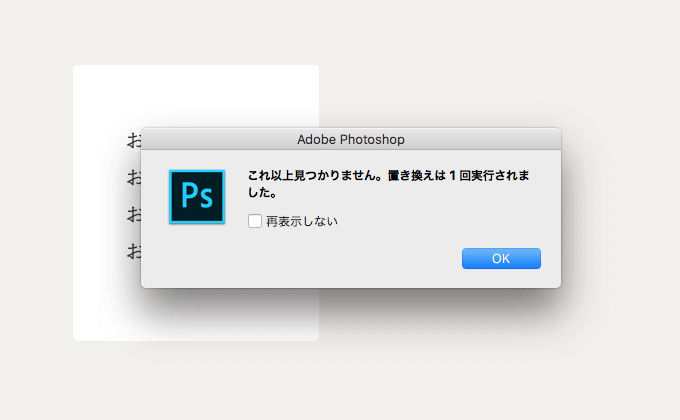Screen dimensions: 680x420
Task: Enable the 再表示しない checkbox
Action: click(x=255, y=221)
